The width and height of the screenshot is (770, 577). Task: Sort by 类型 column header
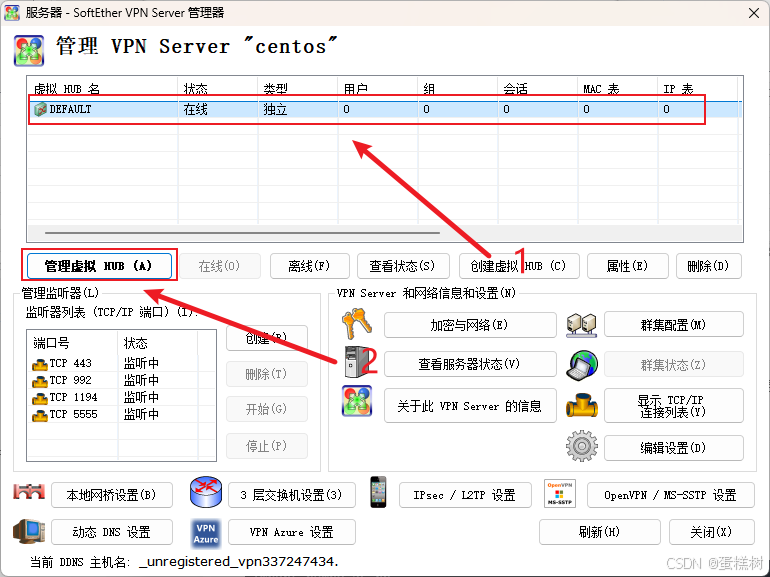pos(298,88)
